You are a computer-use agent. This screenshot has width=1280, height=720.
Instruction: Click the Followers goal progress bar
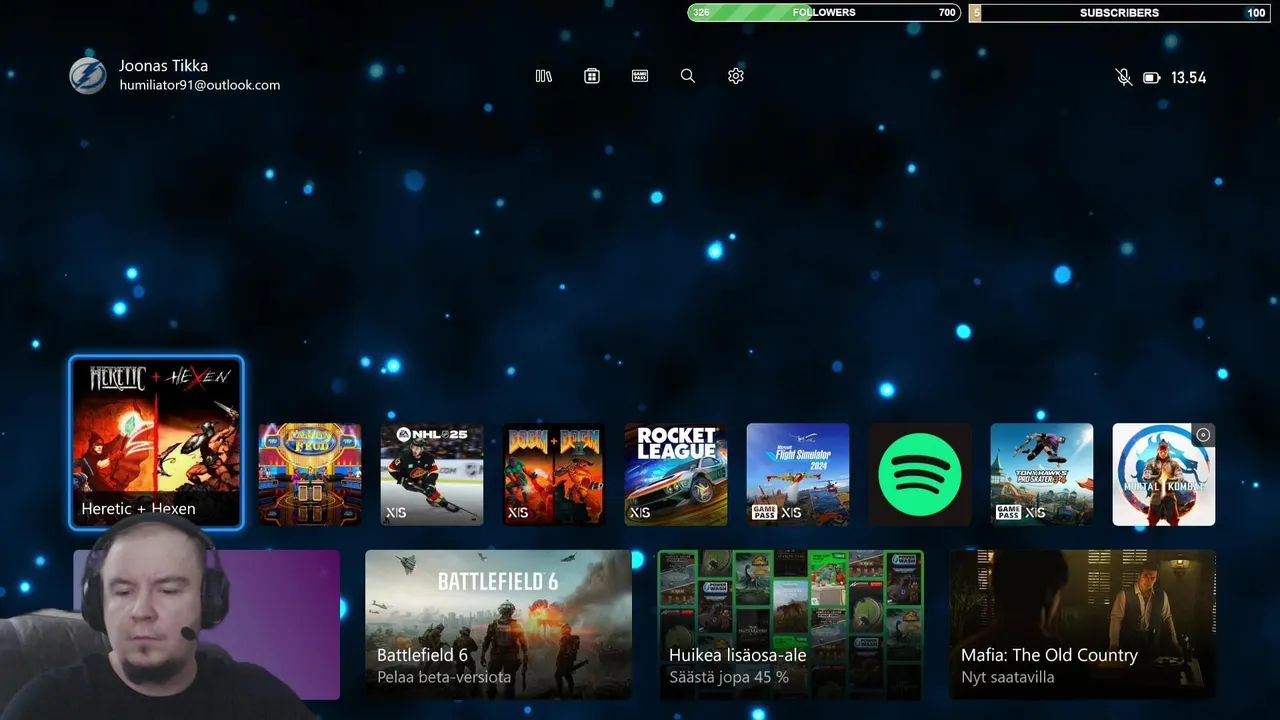click(x=824, y=13)
